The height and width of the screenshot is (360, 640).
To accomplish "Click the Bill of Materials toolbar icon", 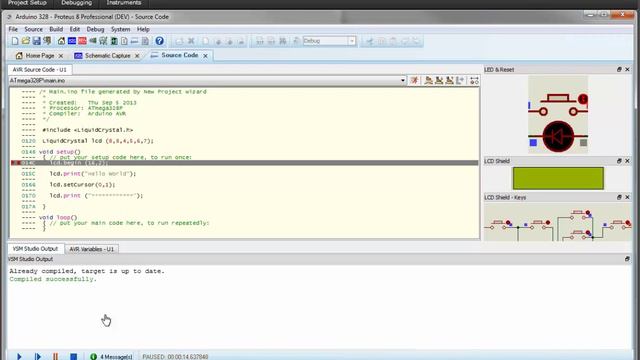I will (124, 41).
